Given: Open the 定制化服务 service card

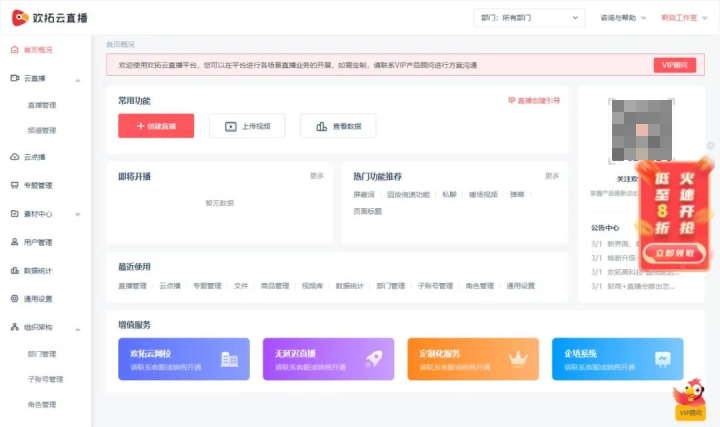Looking at the screenshot, I should pos(473,359).
